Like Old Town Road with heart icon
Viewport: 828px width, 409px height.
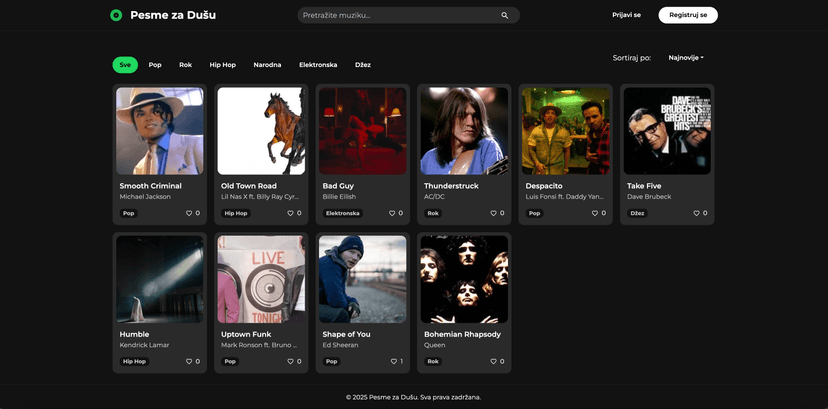290,213
